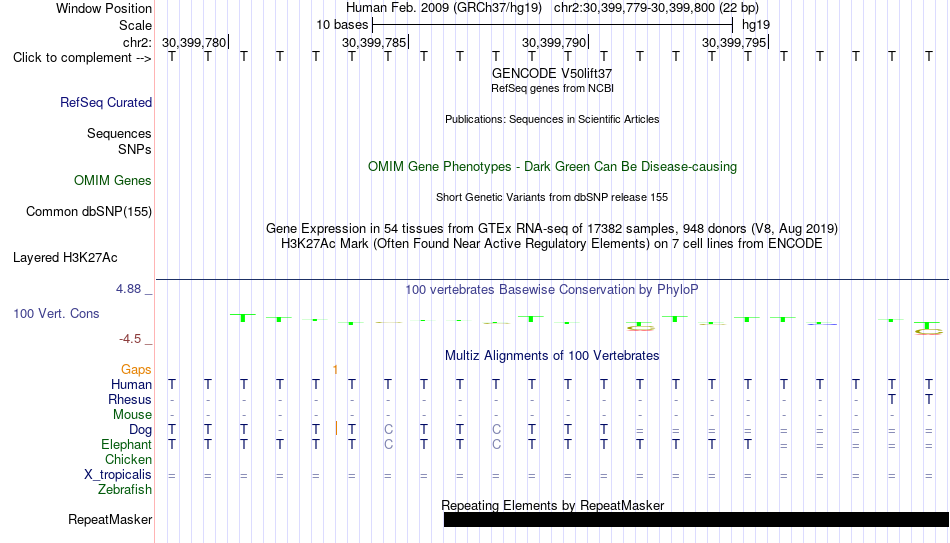Click '100 vertebrates Basewise Conservation by PhyloP' title
950x543 pixels.
click(552, 290)
